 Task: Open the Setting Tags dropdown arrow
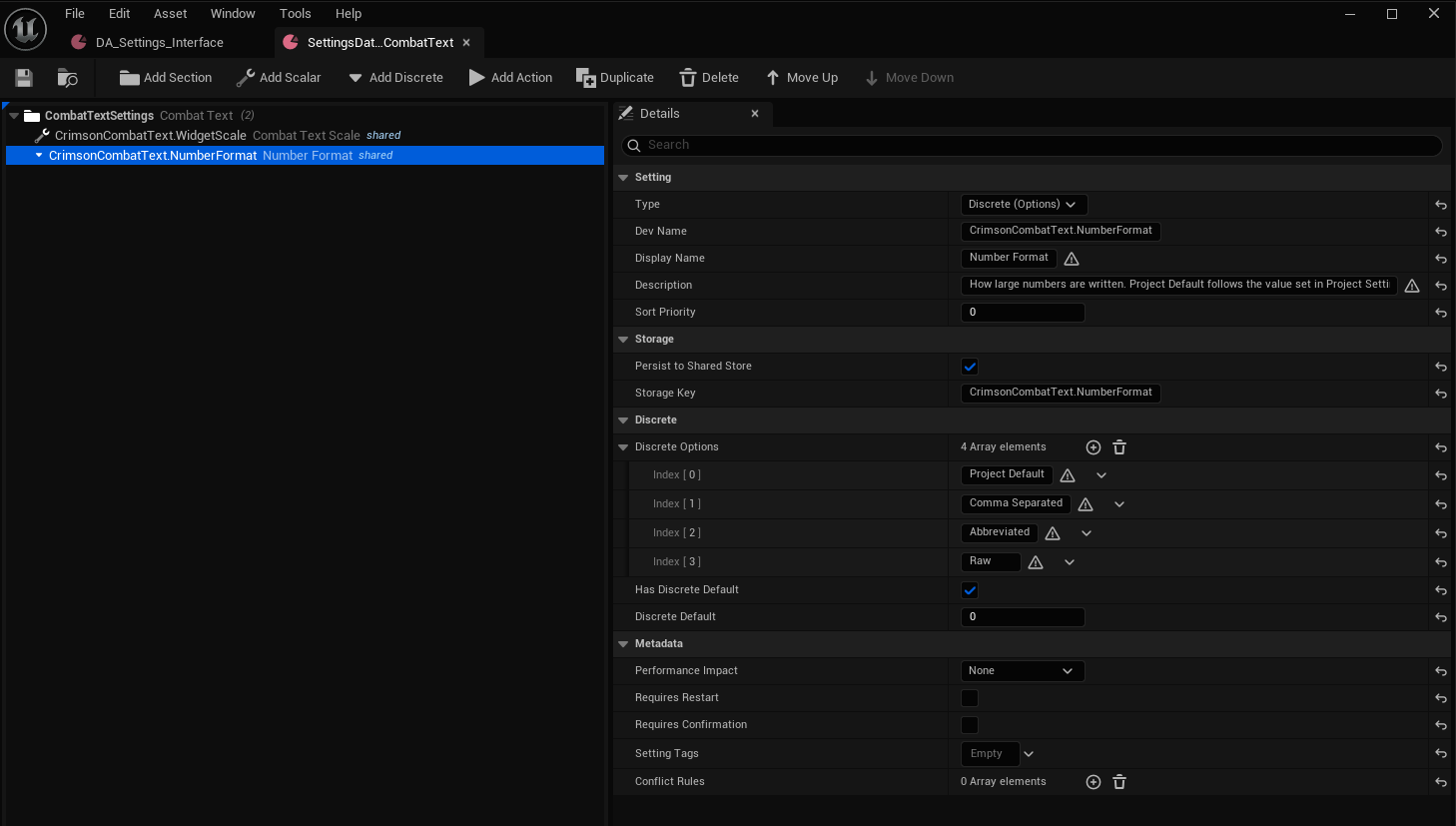1029,754
